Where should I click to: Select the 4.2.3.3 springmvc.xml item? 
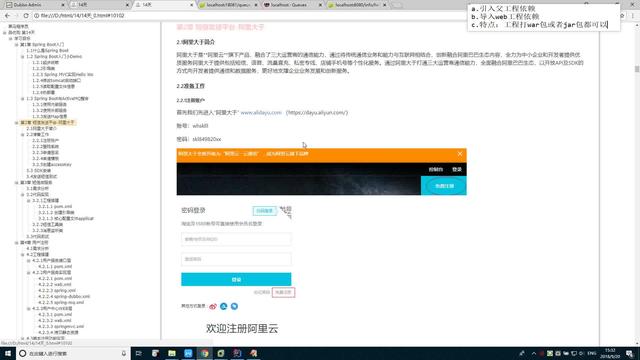tap(61, 327)
